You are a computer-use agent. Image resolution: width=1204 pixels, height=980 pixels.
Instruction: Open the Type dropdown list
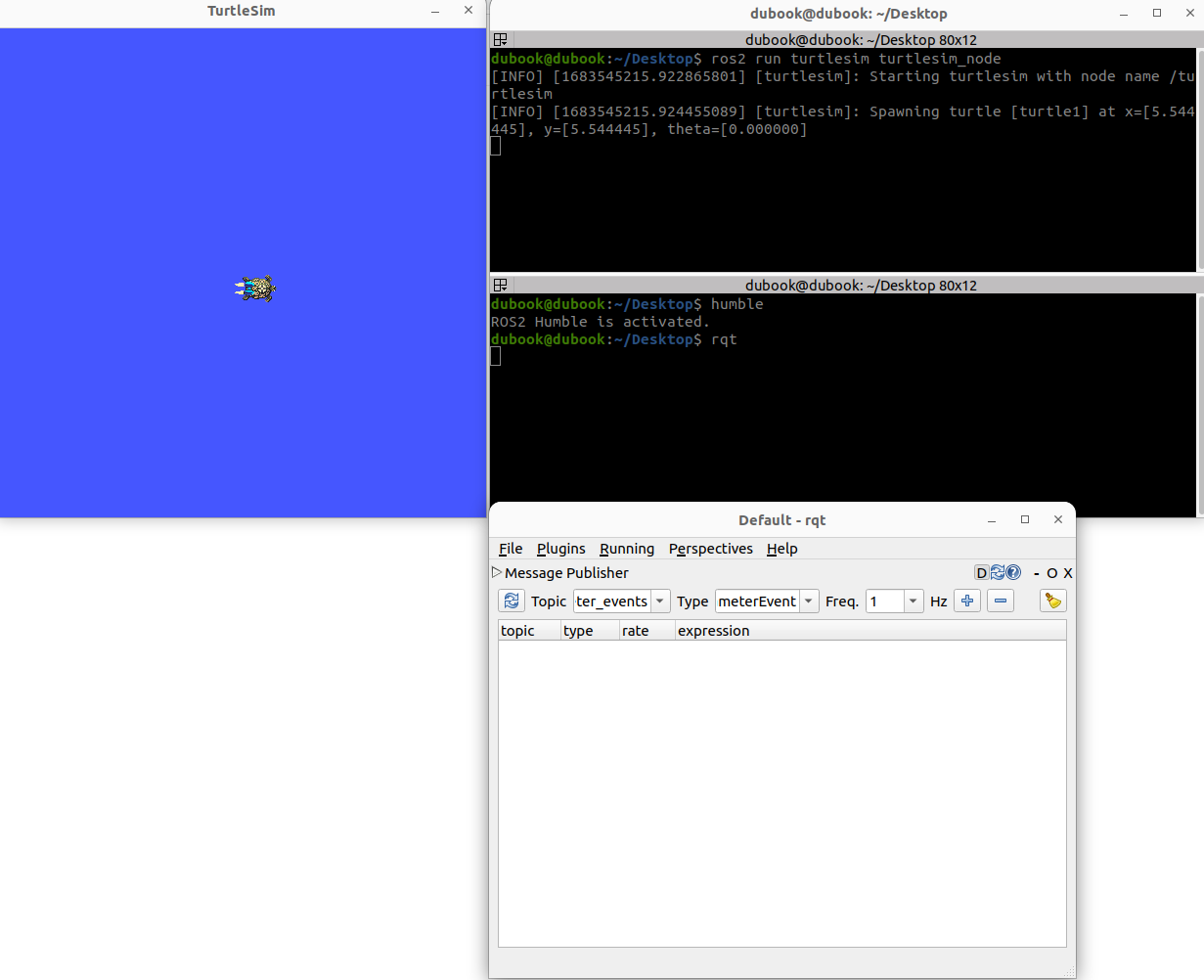809,601
